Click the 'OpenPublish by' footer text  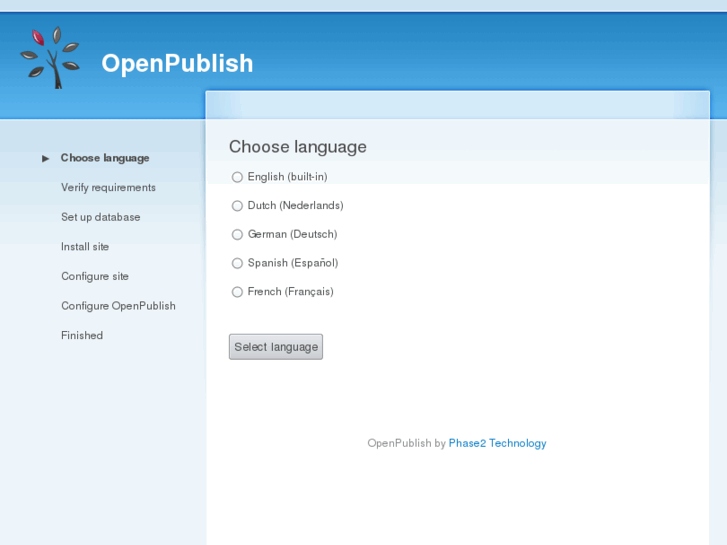pyautogui.click(x=406, y=443)
